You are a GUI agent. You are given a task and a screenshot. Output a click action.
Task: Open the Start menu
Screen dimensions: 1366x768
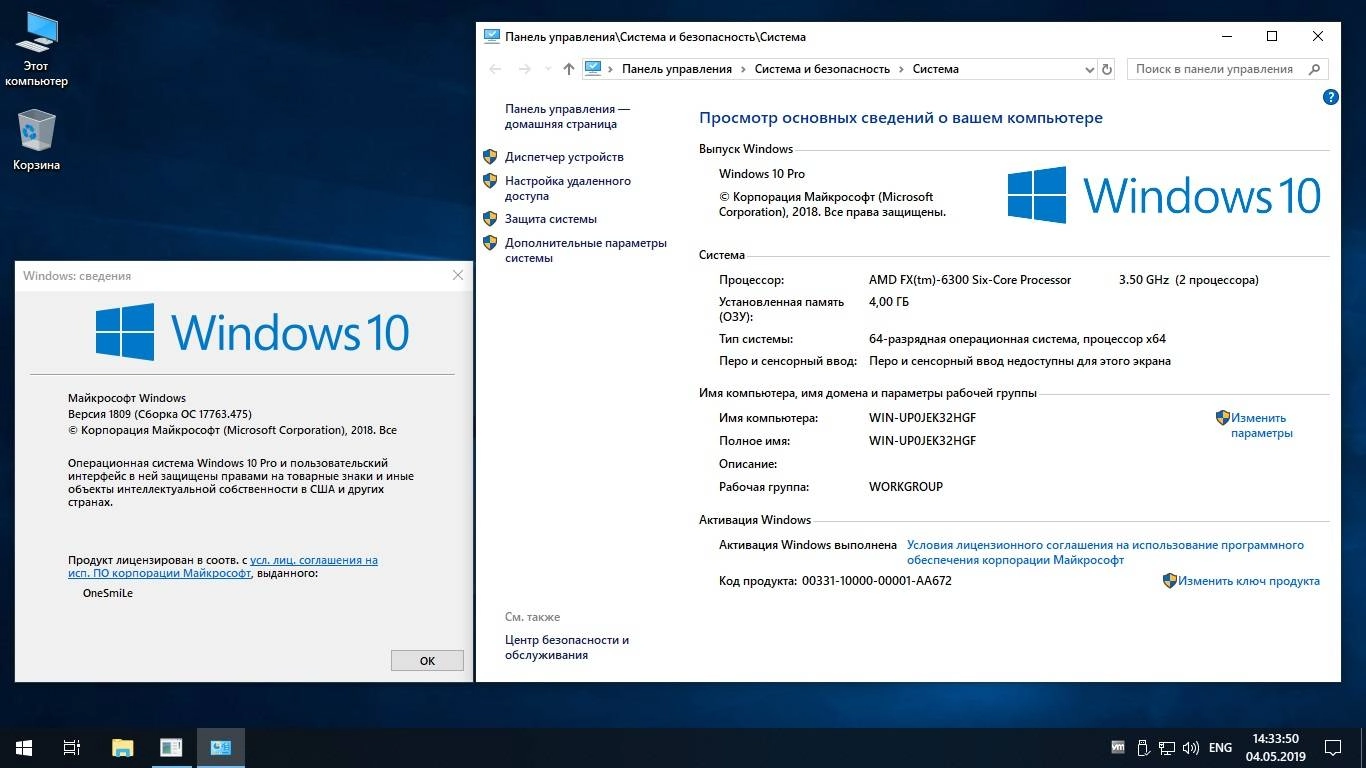pos(23,747)
